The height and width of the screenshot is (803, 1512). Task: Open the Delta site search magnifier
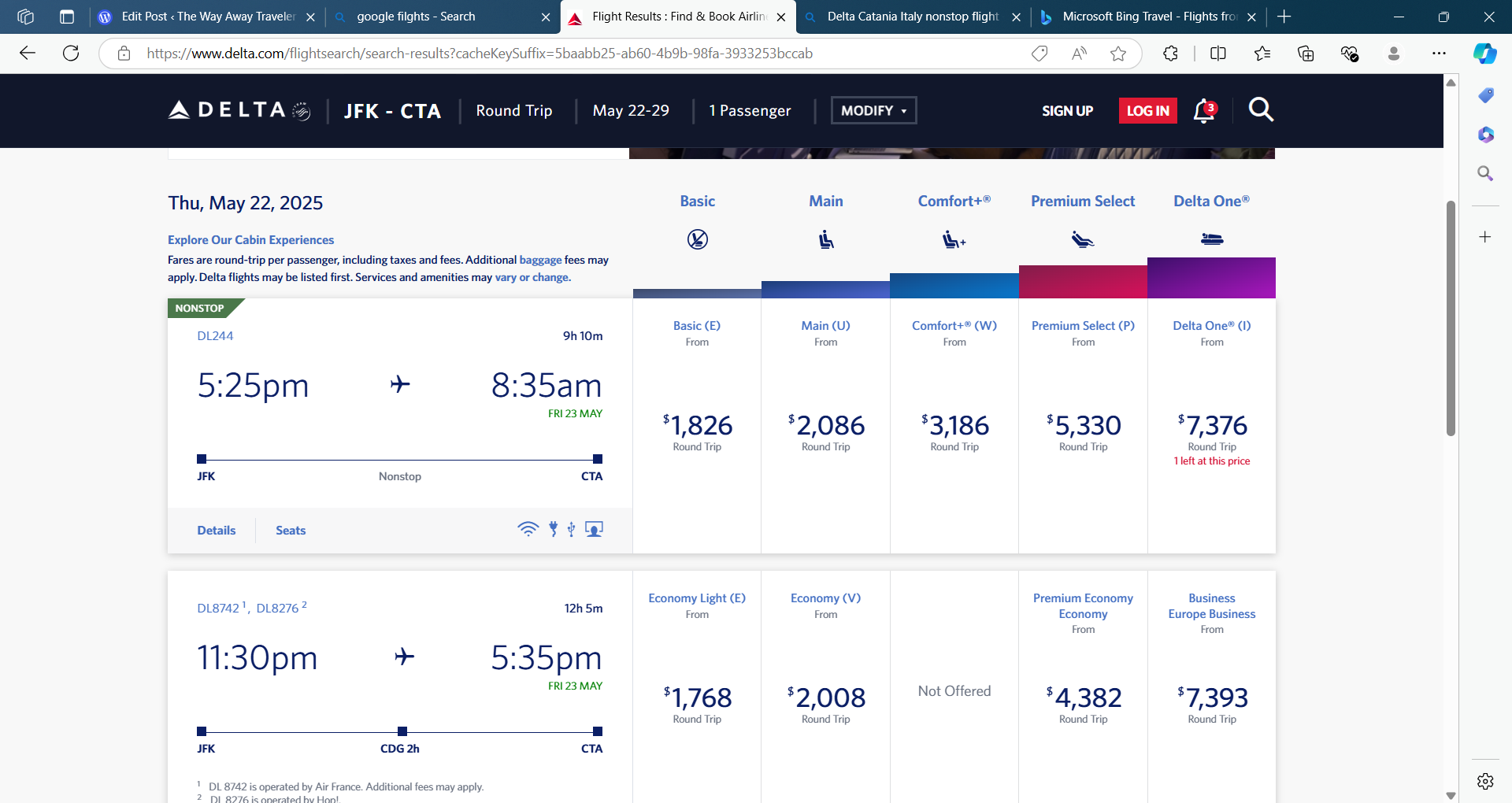click(x=1260, y=110)
